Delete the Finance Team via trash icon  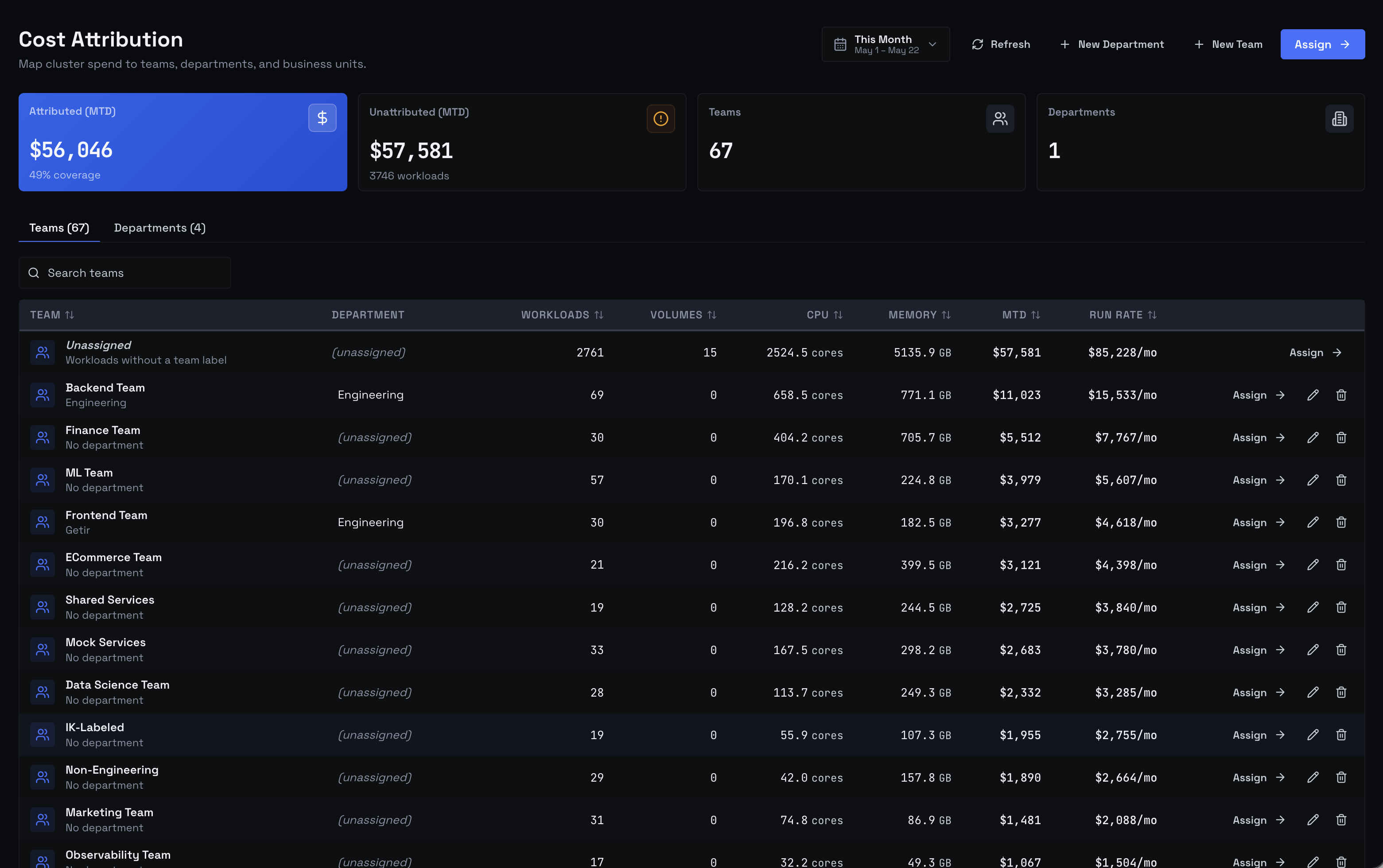pyautogui.click(x=1340, y=438)
